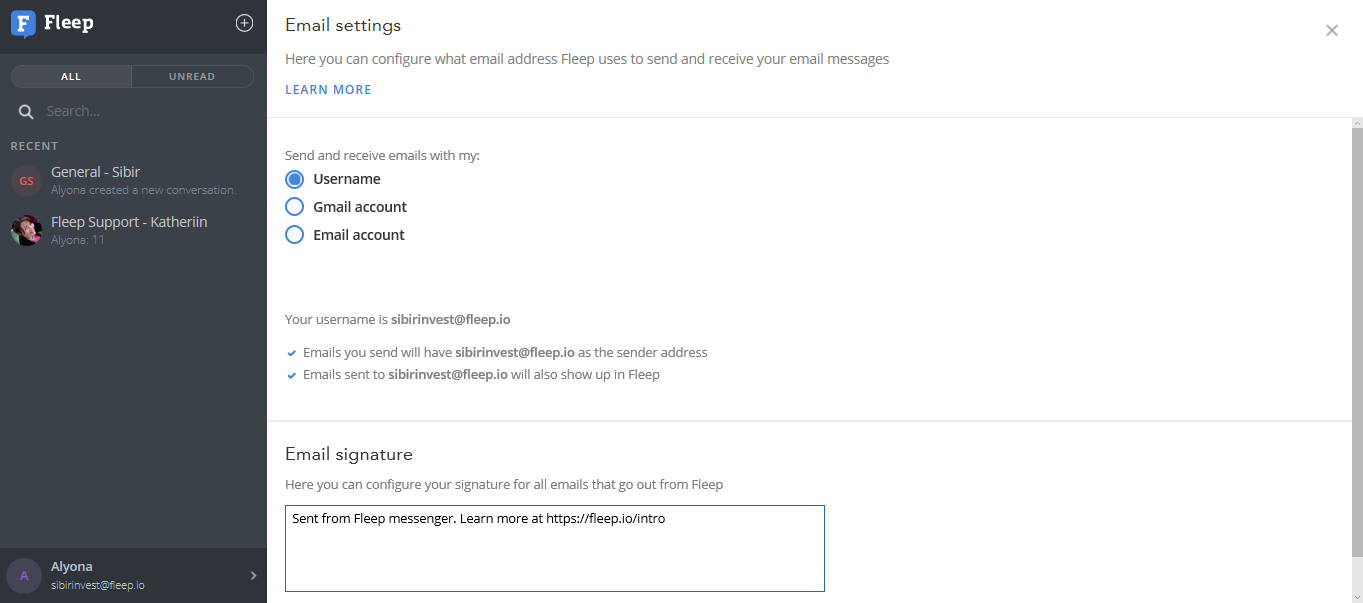Select the Email account radio option

(x=294, y=235)
